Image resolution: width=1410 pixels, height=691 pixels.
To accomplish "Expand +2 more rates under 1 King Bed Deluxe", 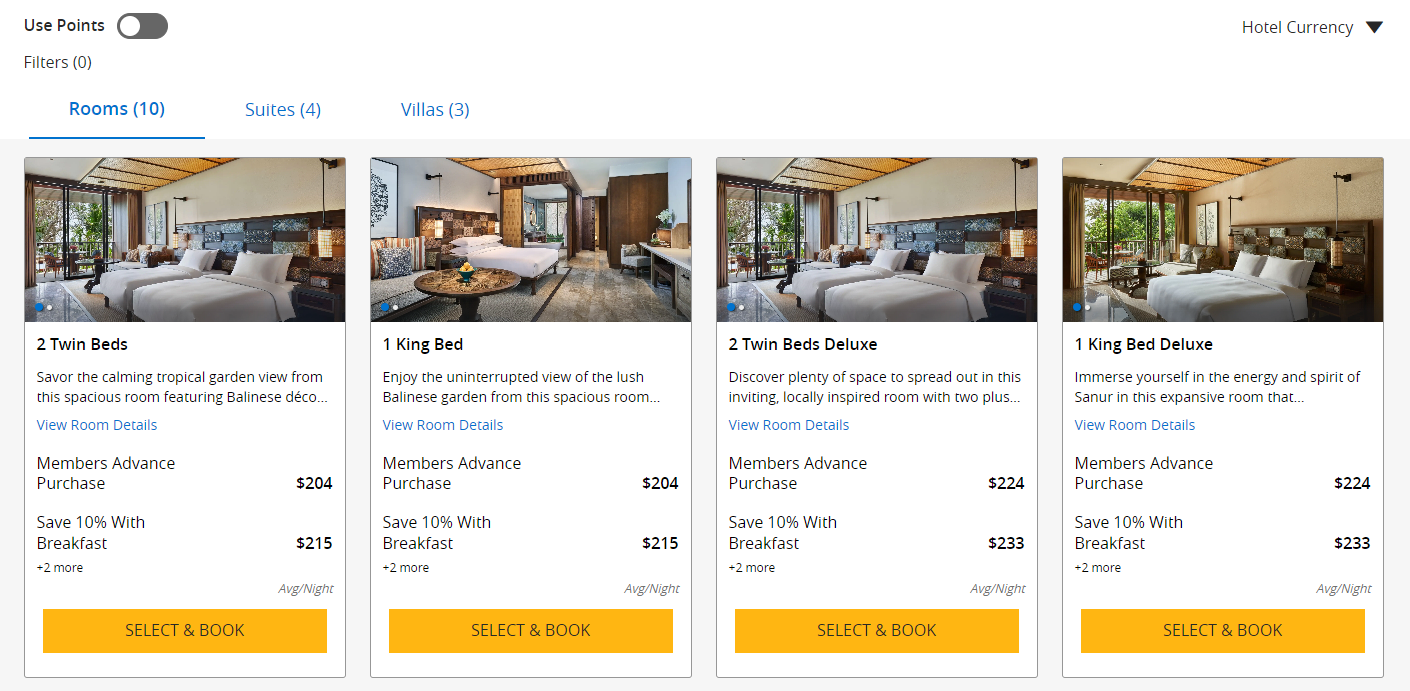I will (1097, 567).
